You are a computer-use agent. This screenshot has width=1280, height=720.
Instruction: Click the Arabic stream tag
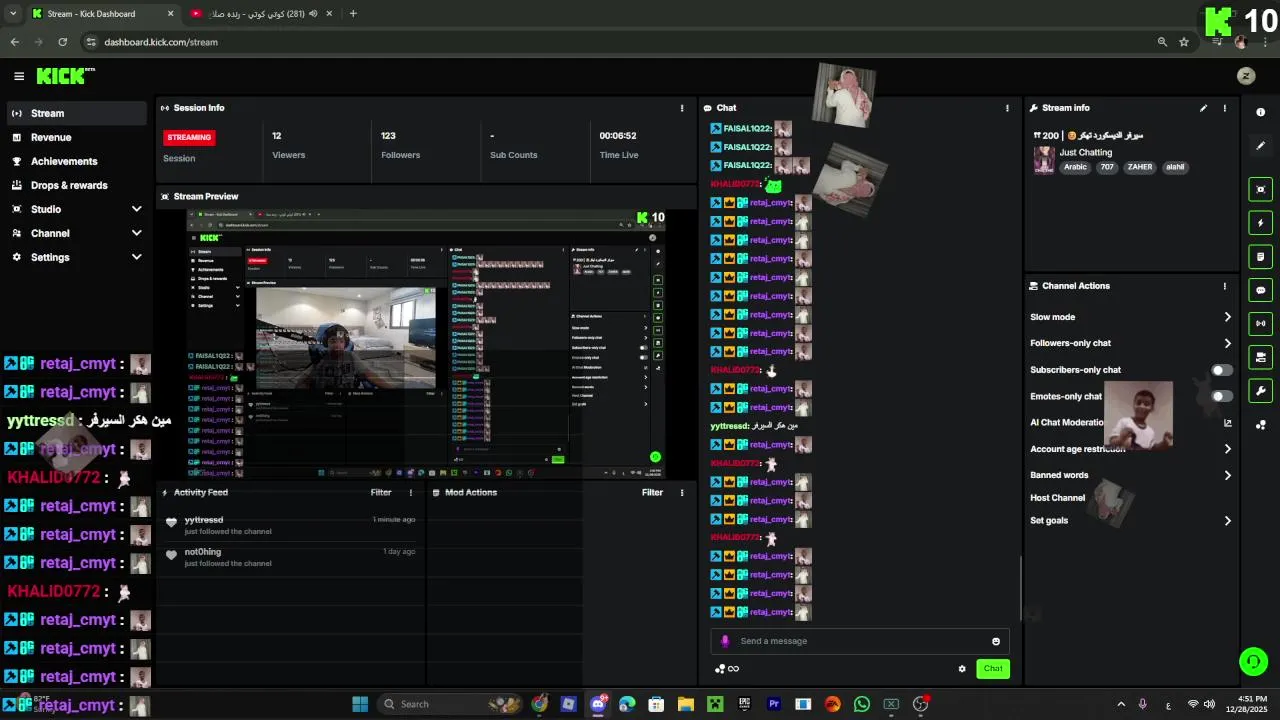click(x=1075, y=167)
